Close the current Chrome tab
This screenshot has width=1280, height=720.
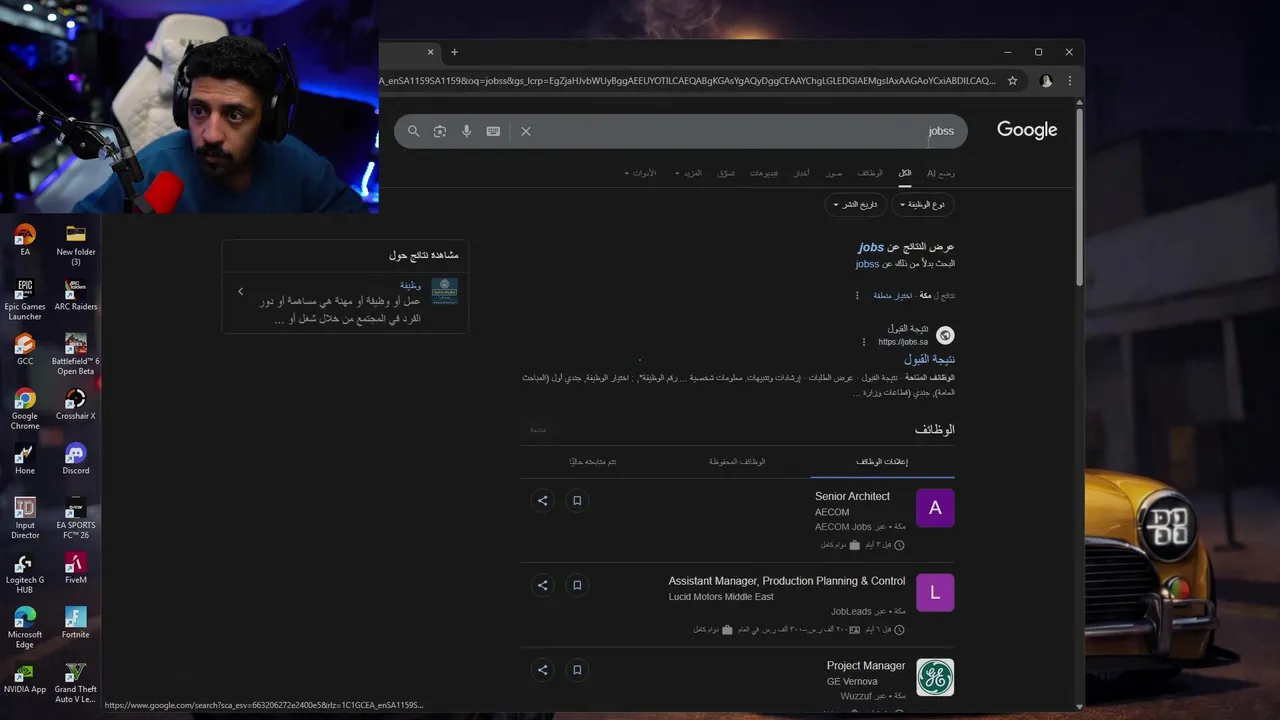(x=431, y=52)
